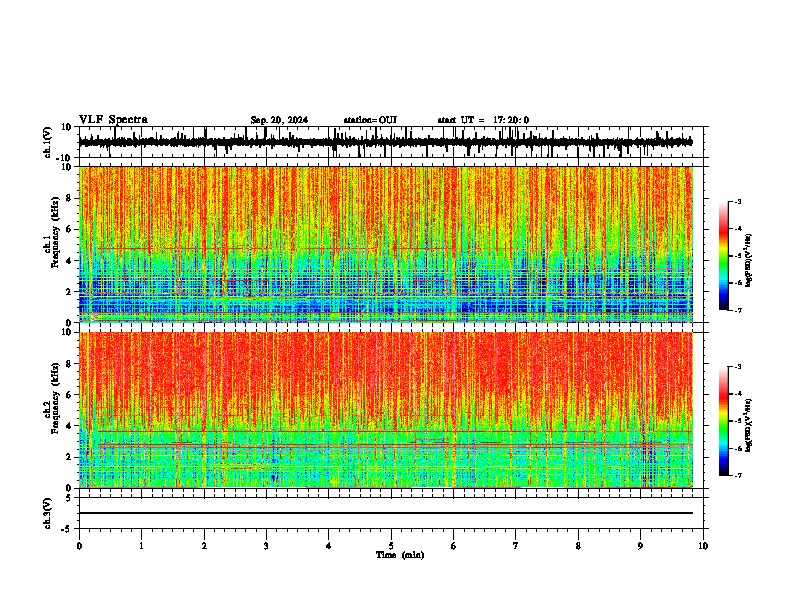Image resolution: width=792 pixels, height=612 pixels.
Task: Click the "VLF Spectra" title text
Action: pyautogui.click(x=113, y=120)
